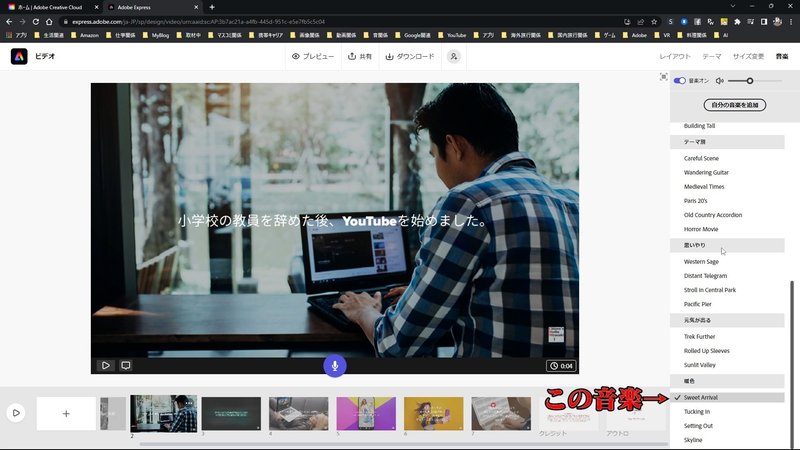Click 自分の音楽を追加 button
This screenshot has height=450, width=800.
[x=735, y=105]
